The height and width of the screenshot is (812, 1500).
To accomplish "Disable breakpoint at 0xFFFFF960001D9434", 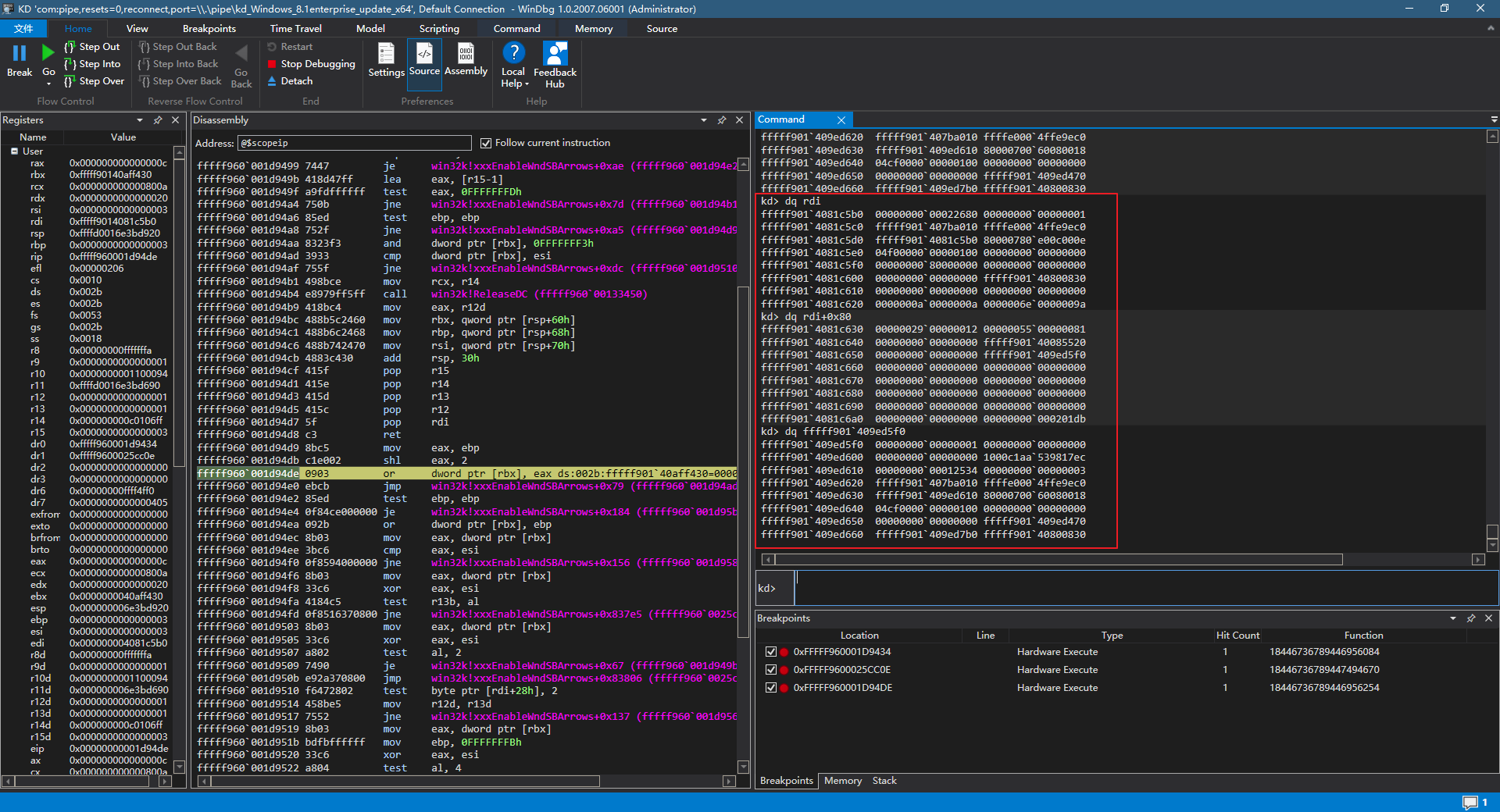I will [x=771, y=652].
